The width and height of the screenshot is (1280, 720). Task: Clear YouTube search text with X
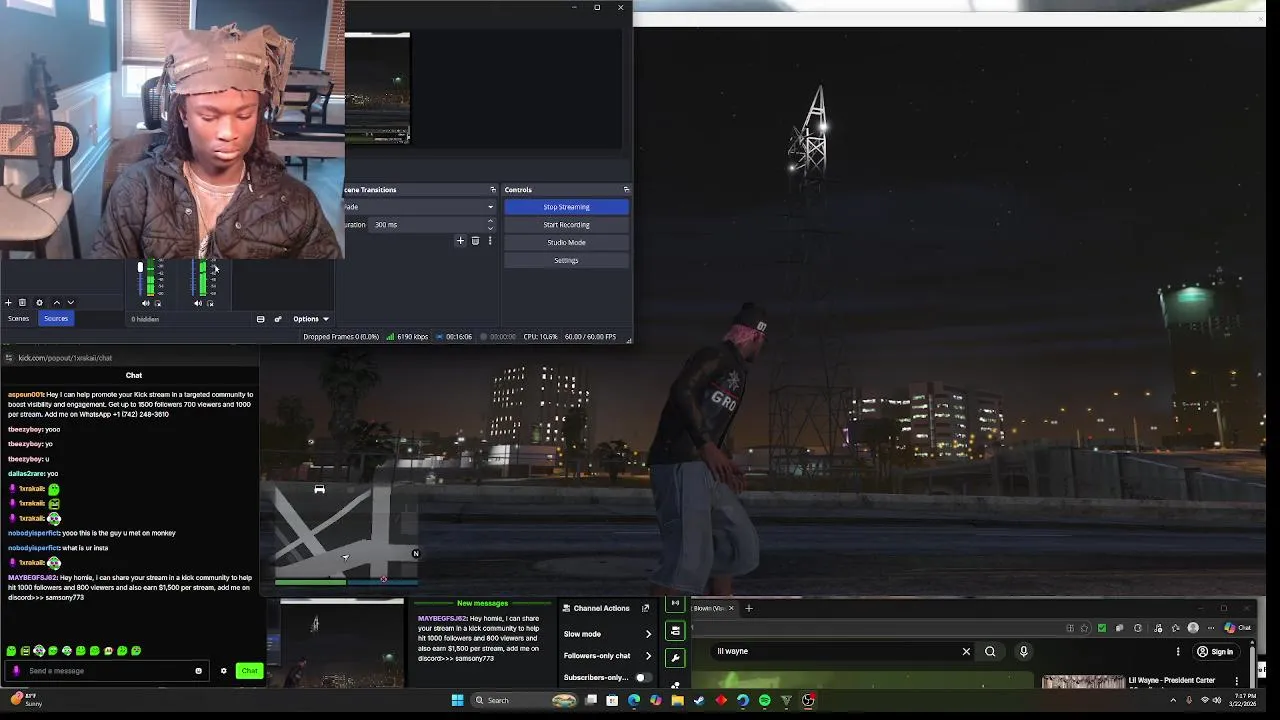(x=966, y=652)
